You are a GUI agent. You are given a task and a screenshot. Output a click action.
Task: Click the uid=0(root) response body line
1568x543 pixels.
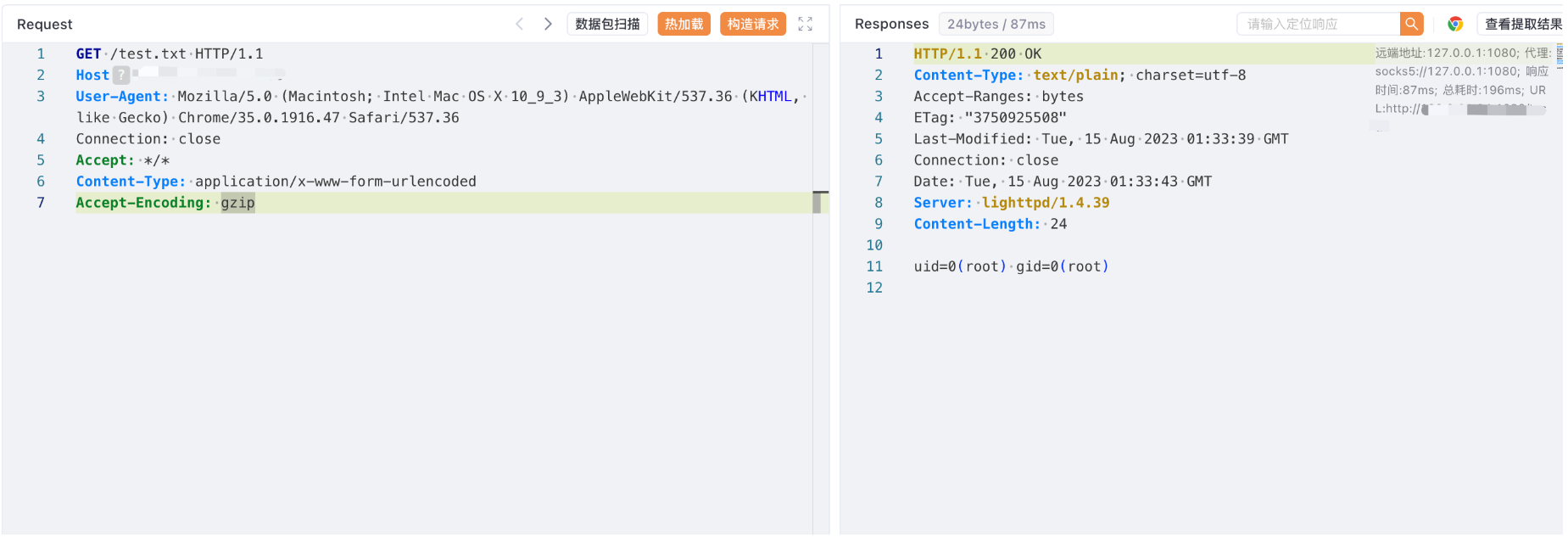pyautogui.click(x=1011, y=266)
